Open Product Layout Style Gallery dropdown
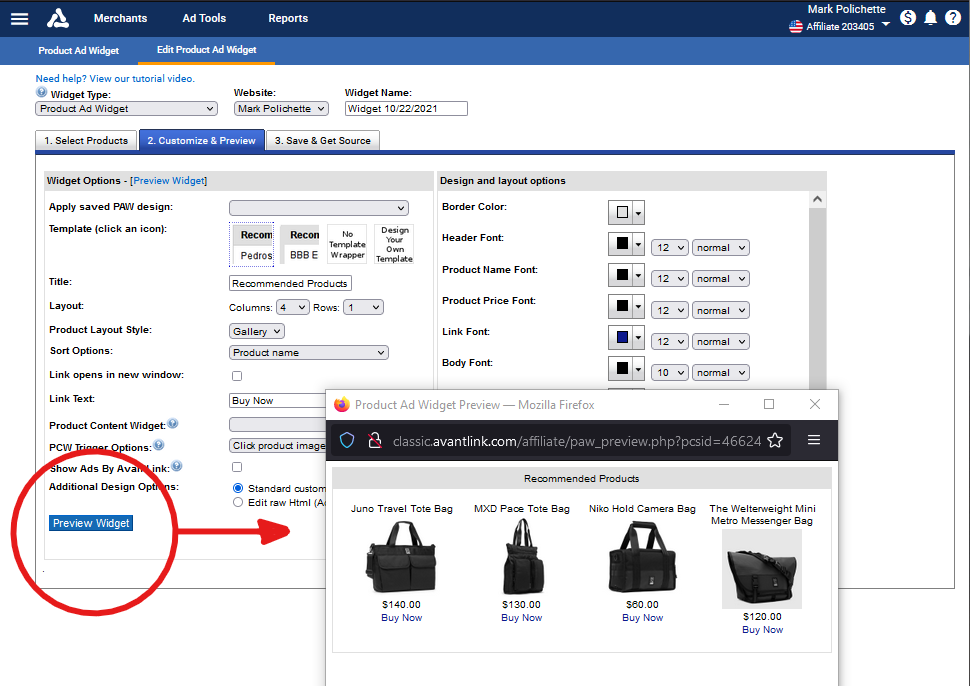Viewport: 970px width, 686px height. 257,332
